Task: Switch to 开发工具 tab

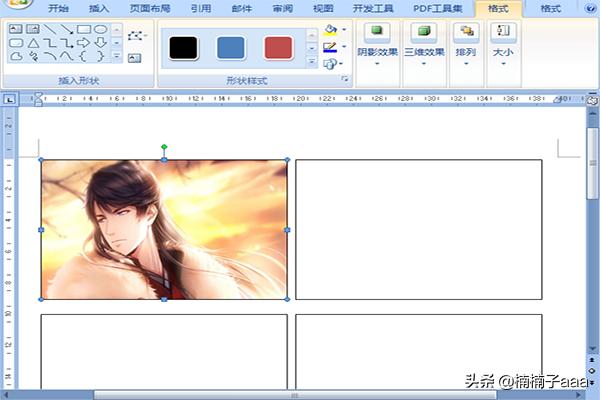Action: tap(373, 8)
